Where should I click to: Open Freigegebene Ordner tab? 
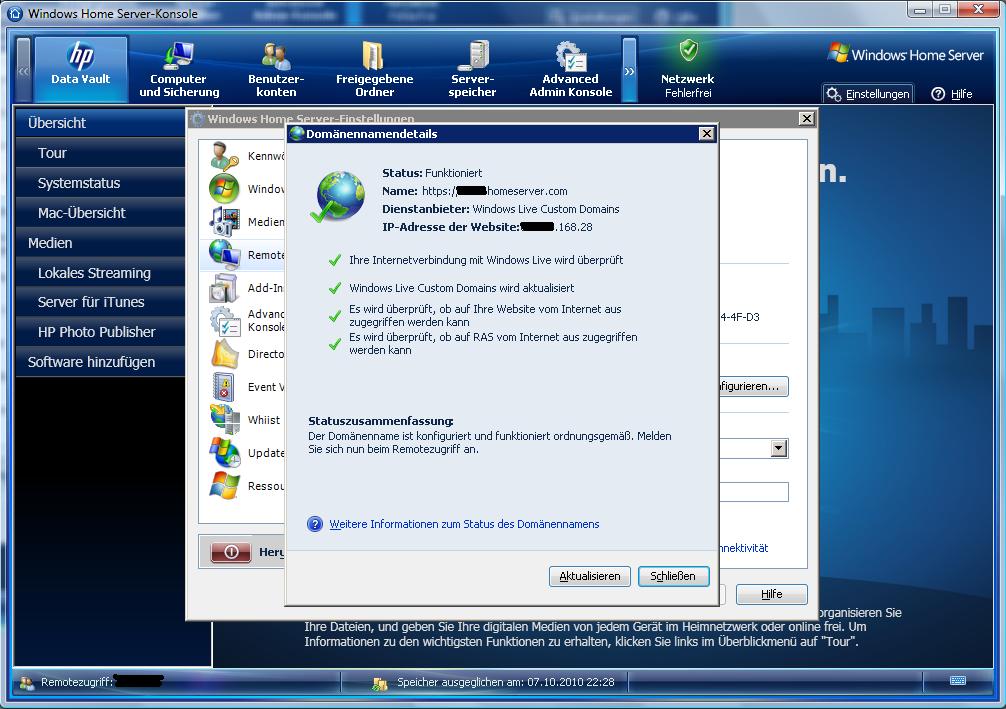pos(374,69)
